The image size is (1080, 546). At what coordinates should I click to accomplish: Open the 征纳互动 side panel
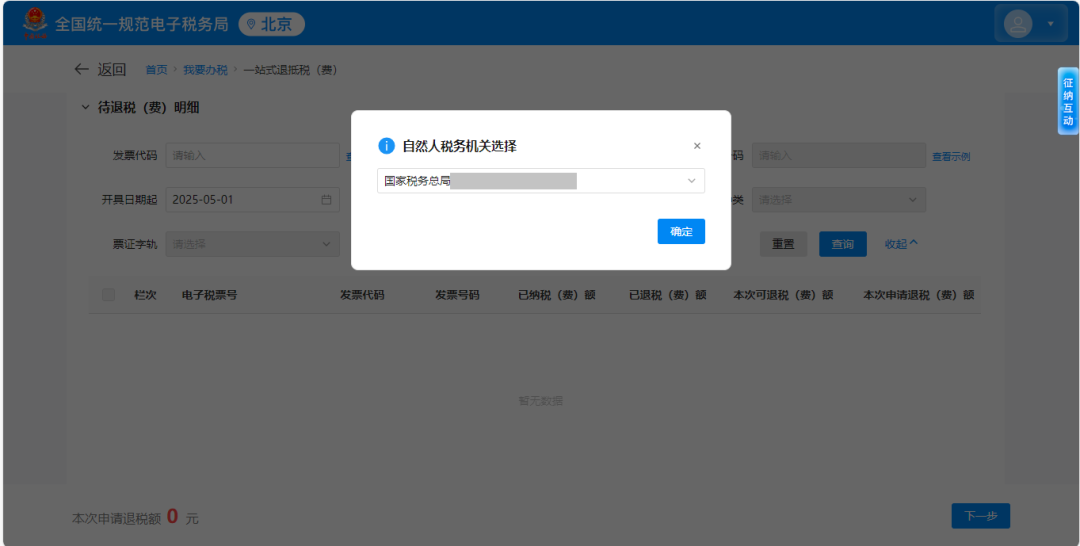click(1068, 101)
